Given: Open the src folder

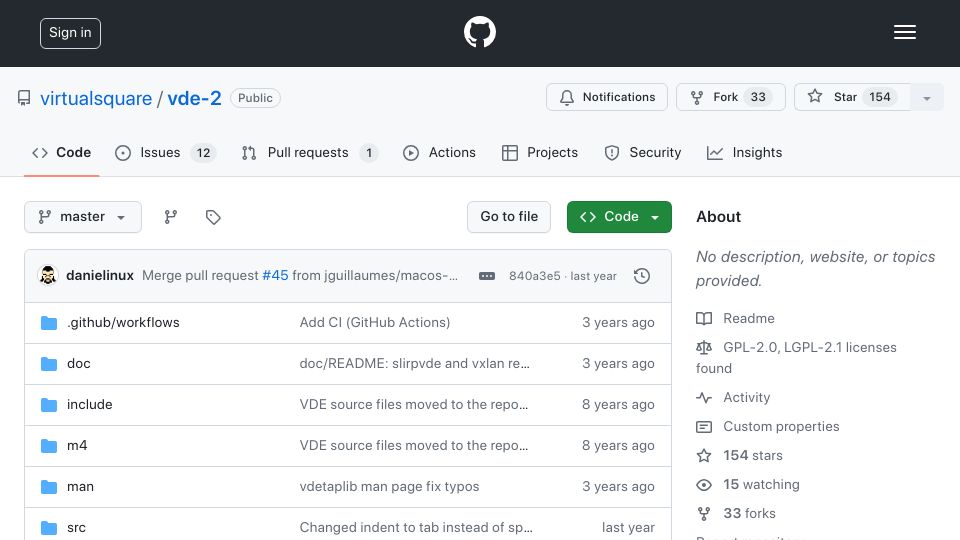Looking at the screenshot, I should pos(76,528).
